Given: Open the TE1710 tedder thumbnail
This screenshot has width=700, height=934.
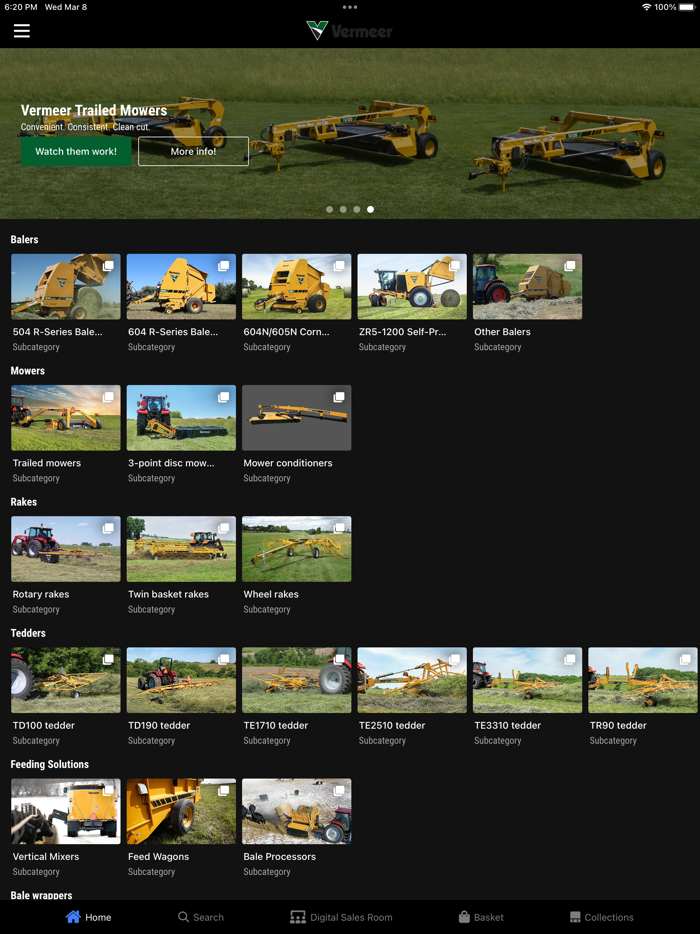Looking at the screenshot, I should [x=297, y=680].
